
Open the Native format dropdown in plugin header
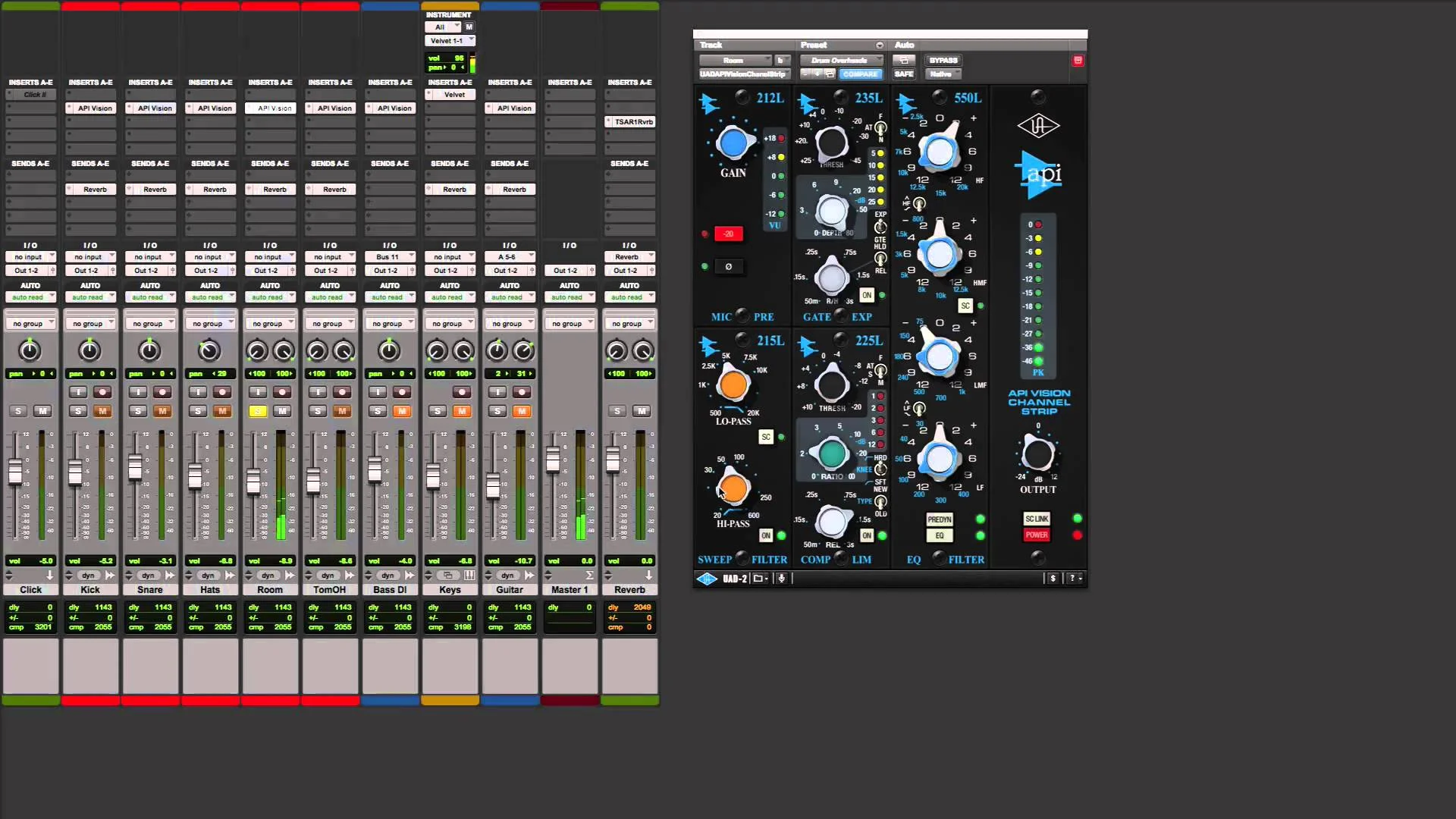944,74
